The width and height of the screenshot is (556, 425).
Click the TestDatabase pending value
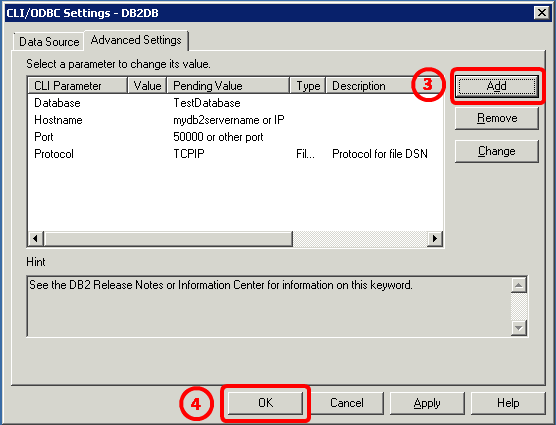(207, 103)
